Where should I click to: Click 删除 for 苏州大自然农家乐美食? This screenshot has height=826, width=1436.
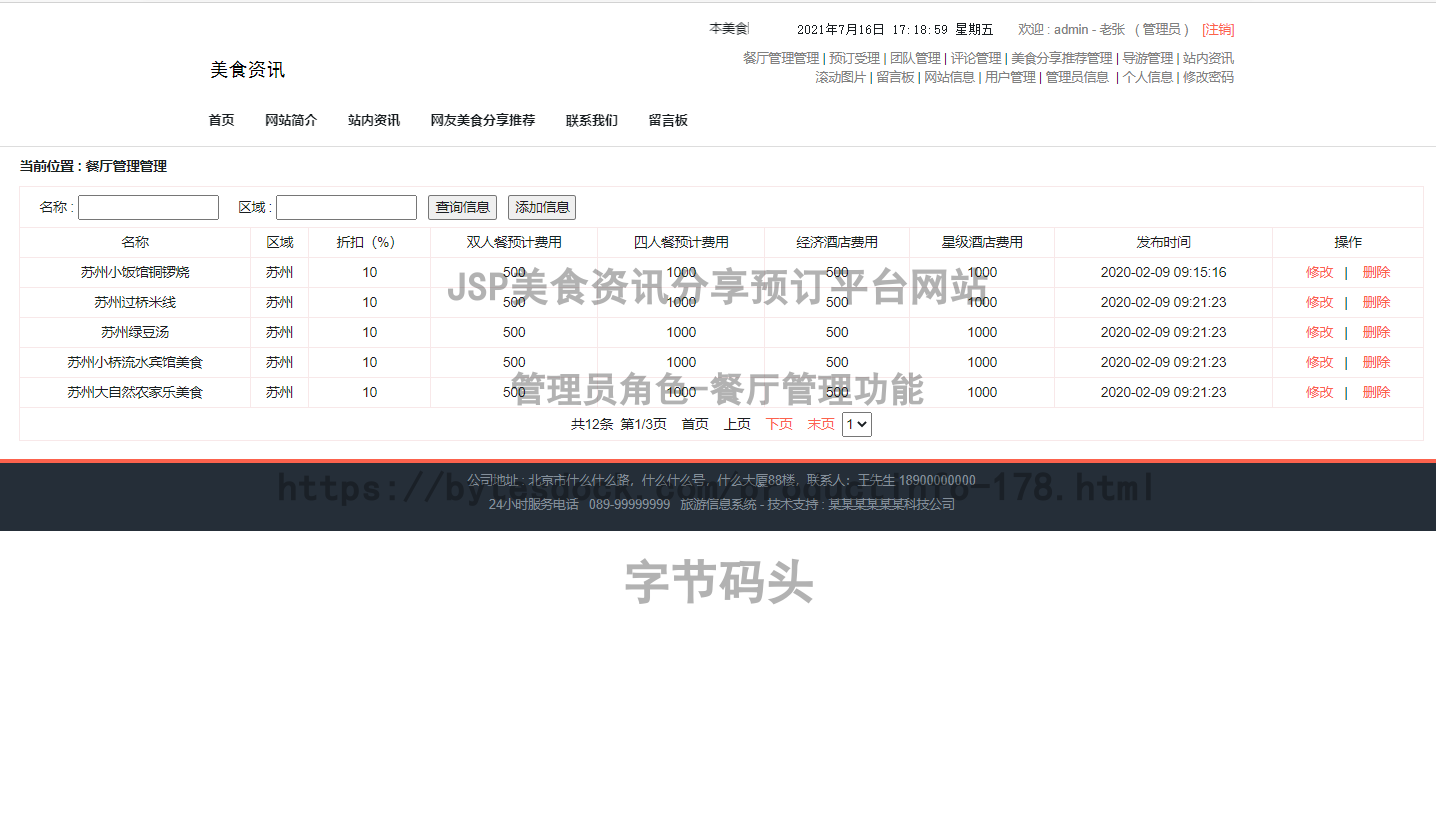click(x=1376, y=392)
